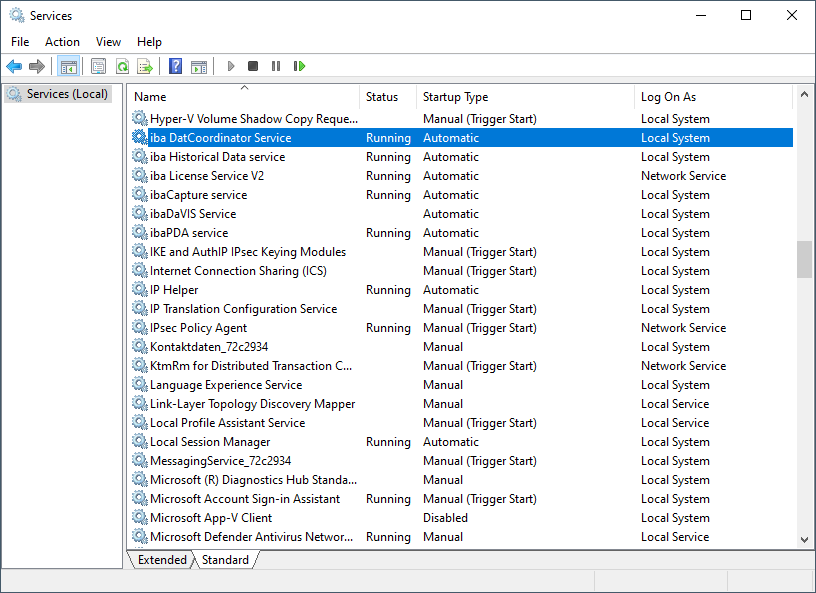Click gear icon next to ibaPDA service
Viewport: 816px width, 593px height.
pos(139,232)
